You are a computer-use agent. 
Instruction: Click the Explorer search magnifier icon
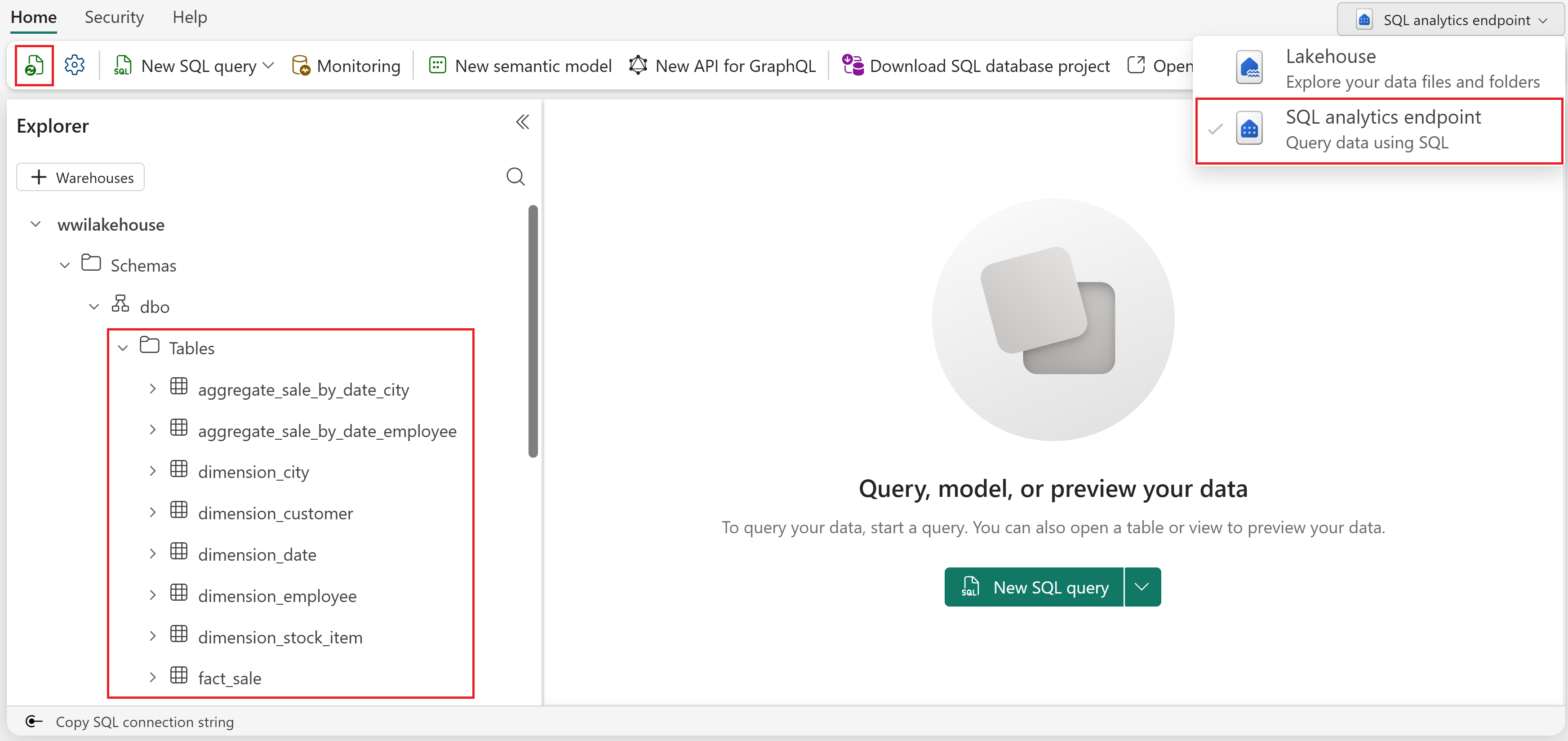[515, 177]
